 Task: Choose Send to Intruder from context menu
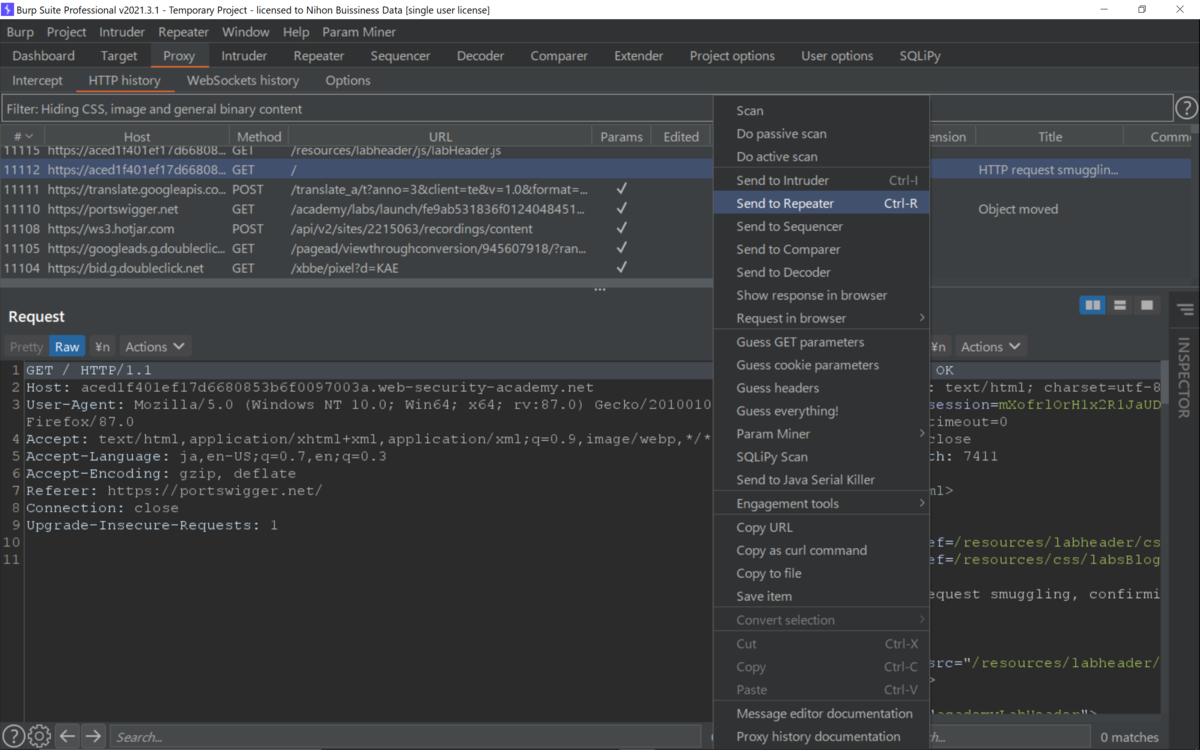(822, 180)
